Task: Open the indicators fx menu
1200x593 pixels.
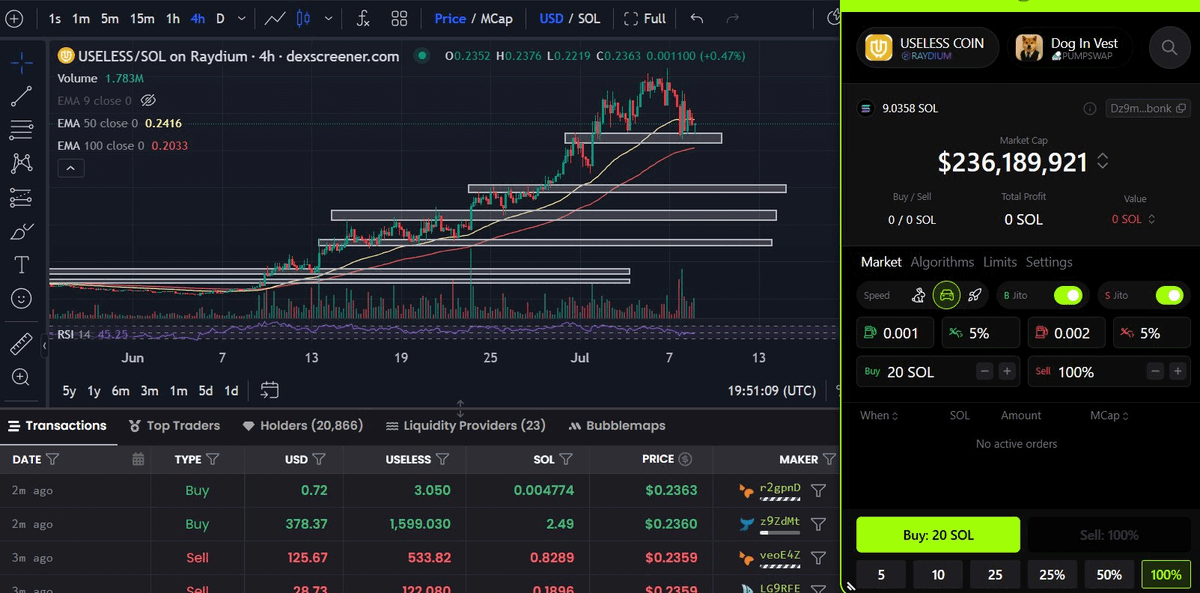Action: coord(363,18)
